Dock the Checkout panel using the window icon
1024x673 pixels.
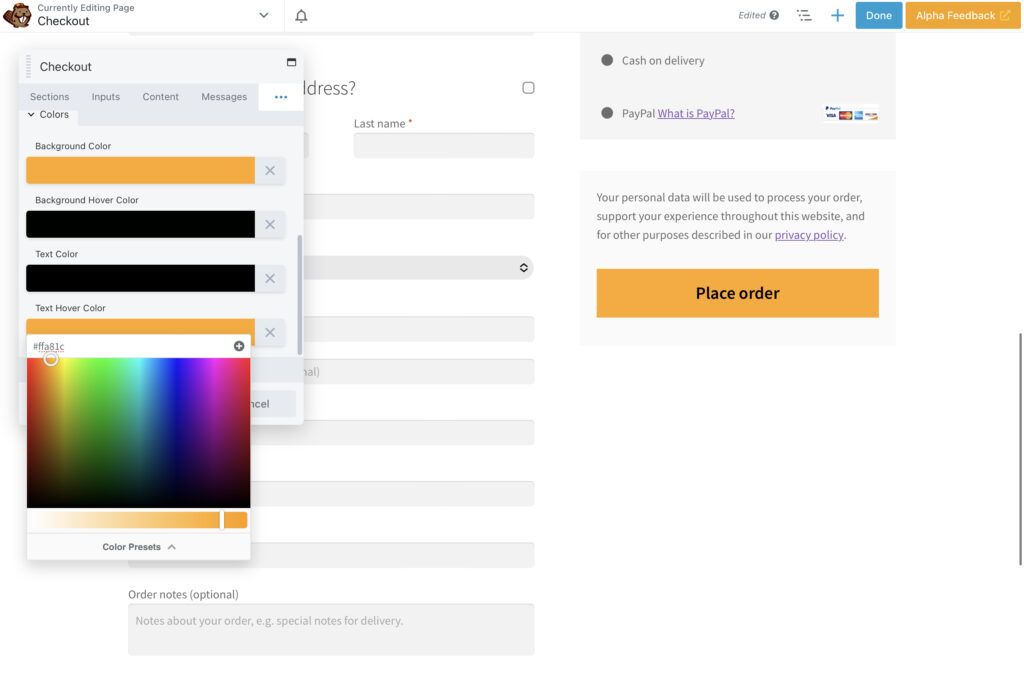pyautogui.click(x=290, y=62)
